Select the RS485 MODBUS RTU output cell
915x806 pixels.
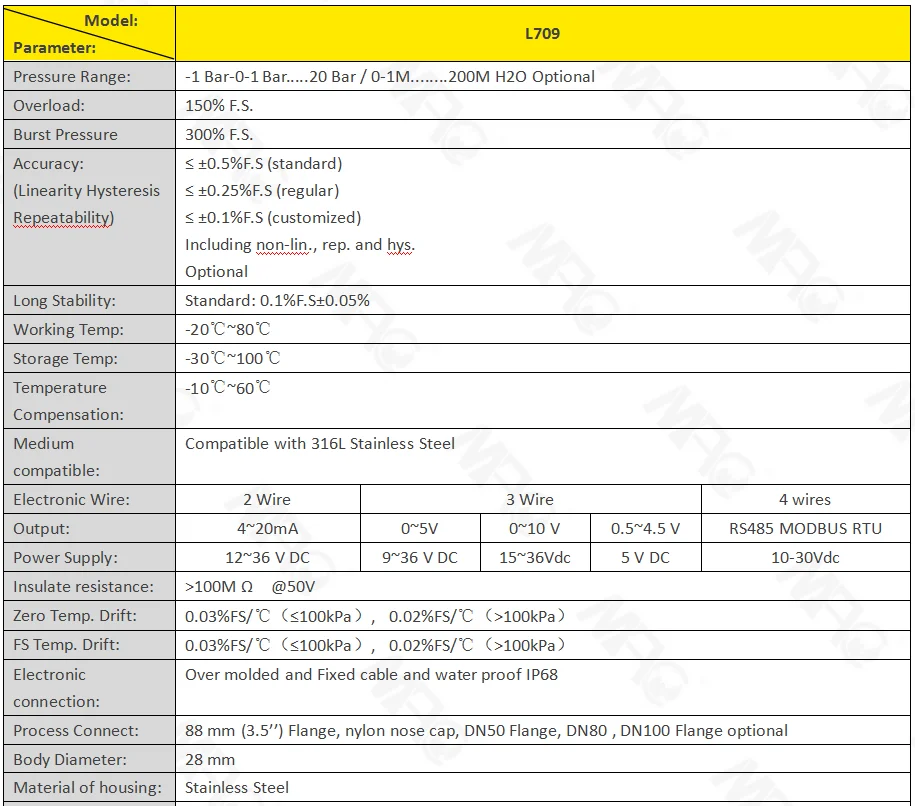[804, 529]
